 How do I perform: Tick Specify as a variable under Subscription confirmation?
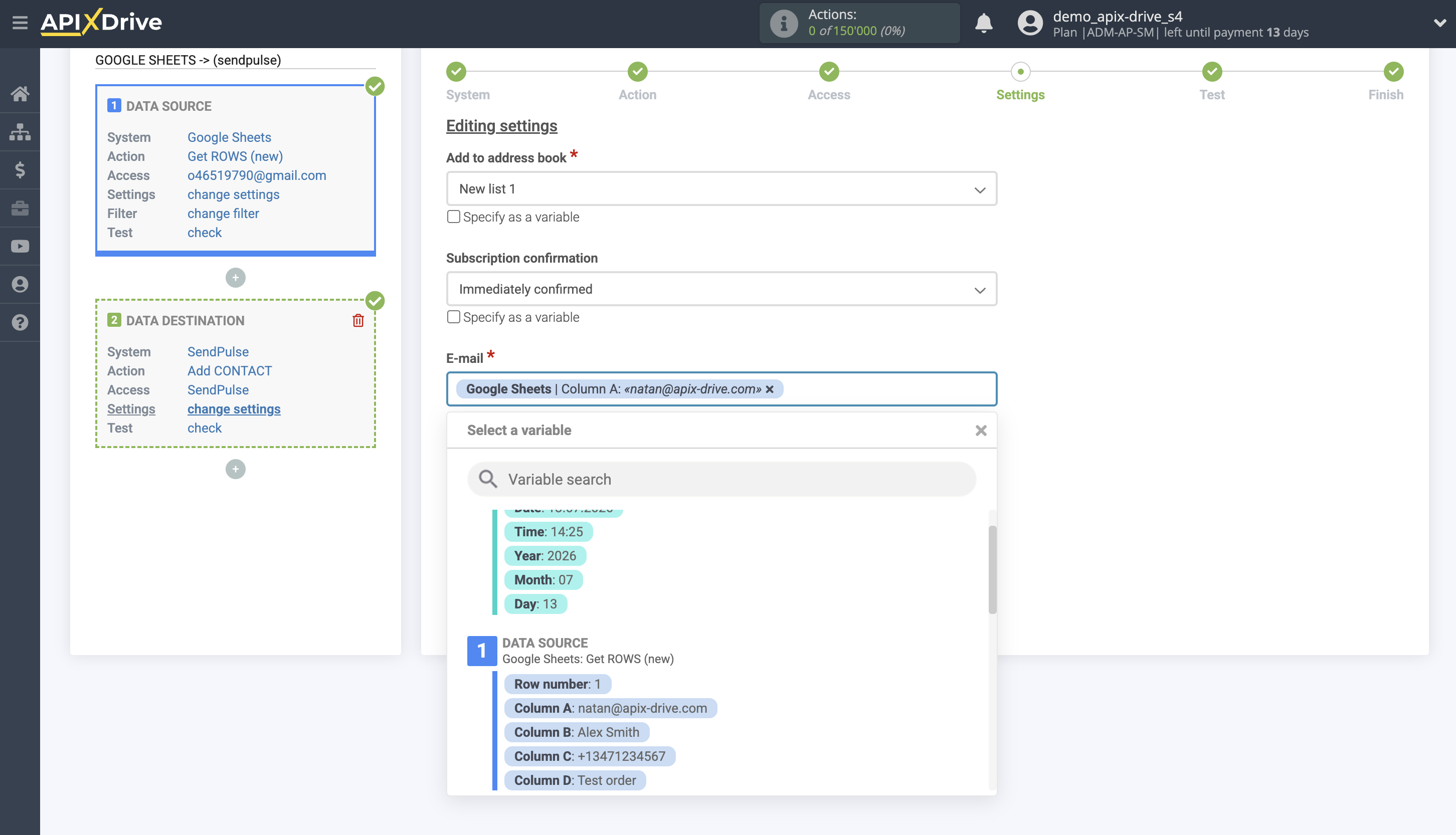[x=453, y=317]
